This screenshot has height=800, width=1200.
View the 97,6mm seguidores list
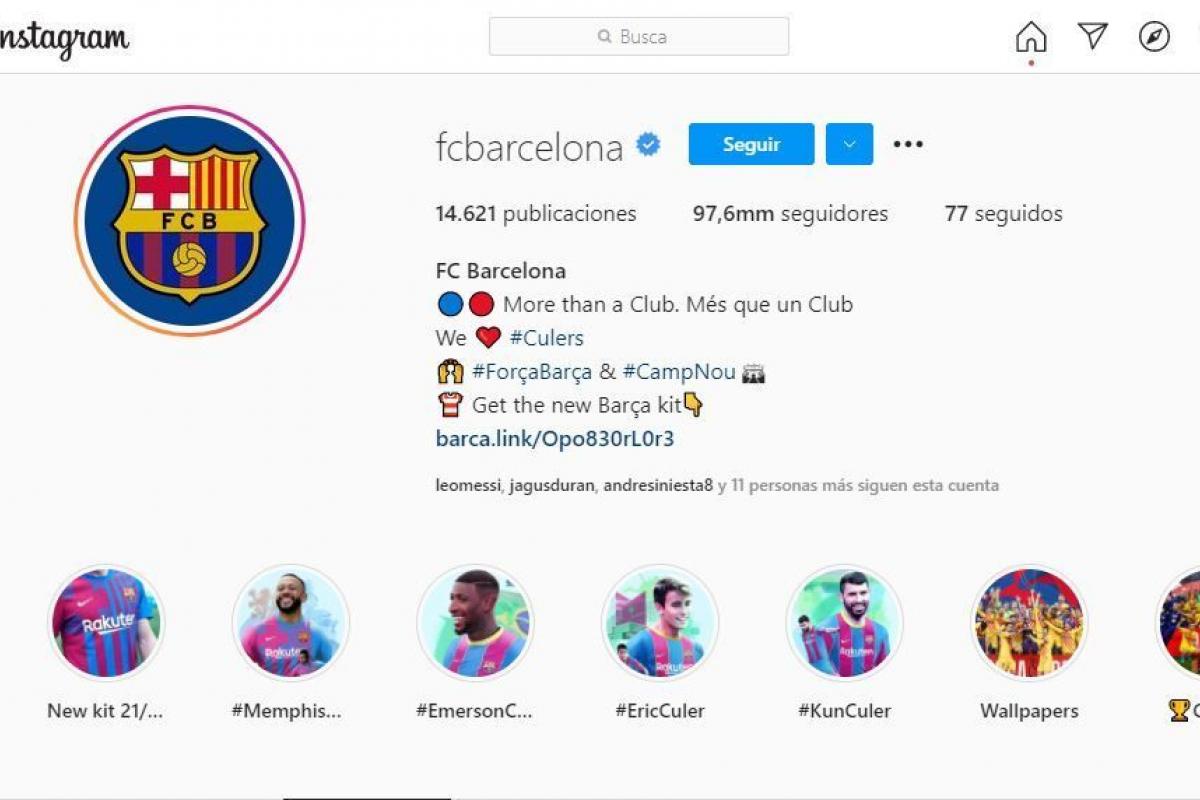click(x=790, y=213)
